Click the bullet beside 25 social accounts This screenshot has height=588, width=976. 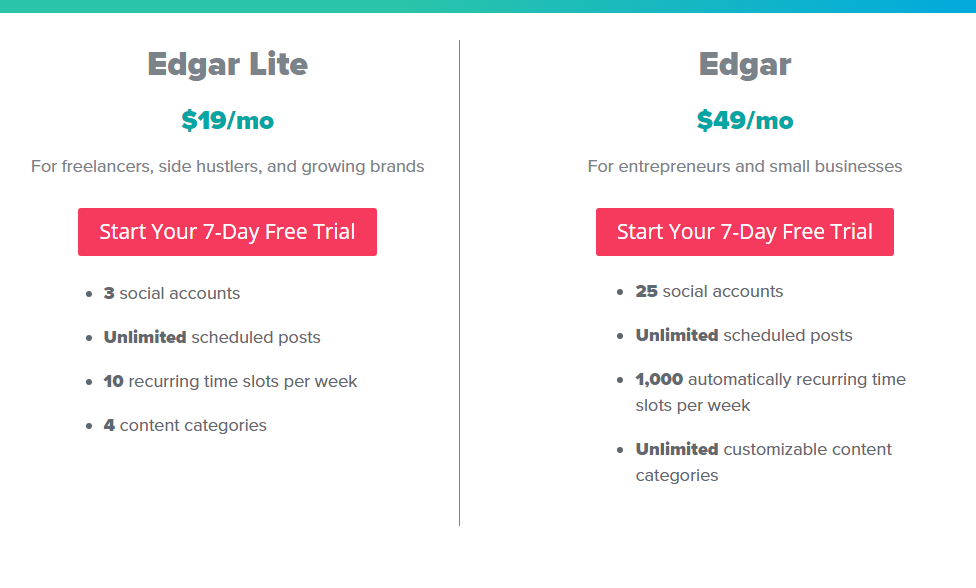coord(620,292)
